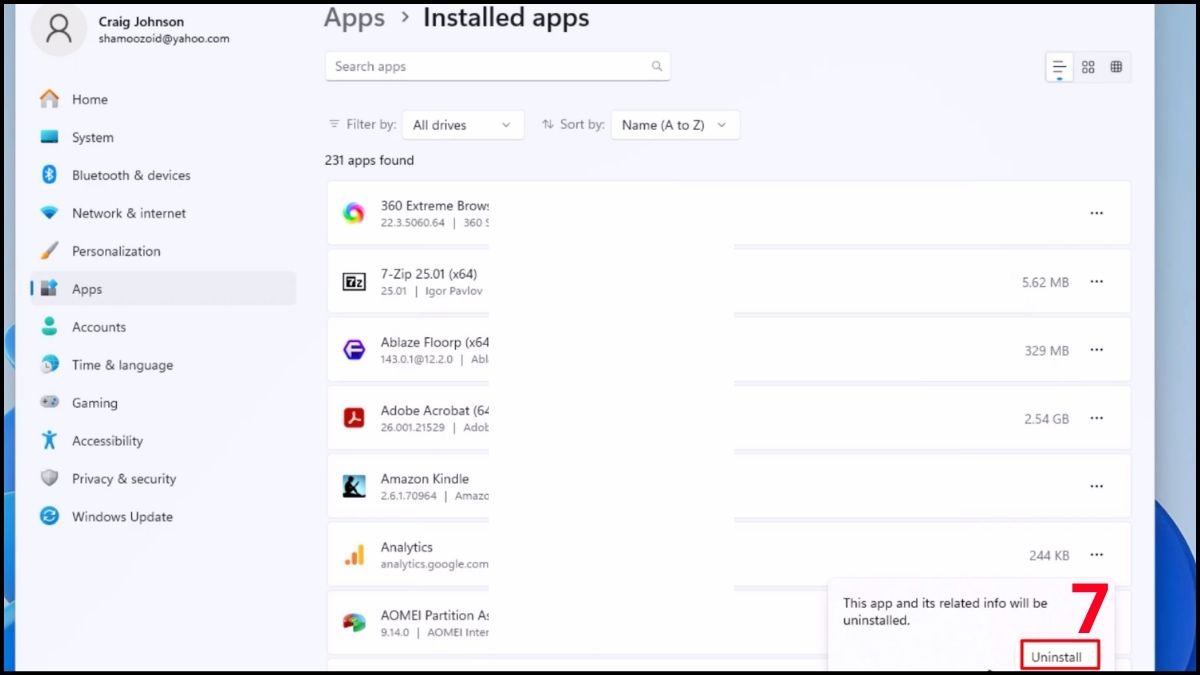Screen dimensions: 1200x675
Task: Click the 244 KB size text
Action: [1049, 555]
